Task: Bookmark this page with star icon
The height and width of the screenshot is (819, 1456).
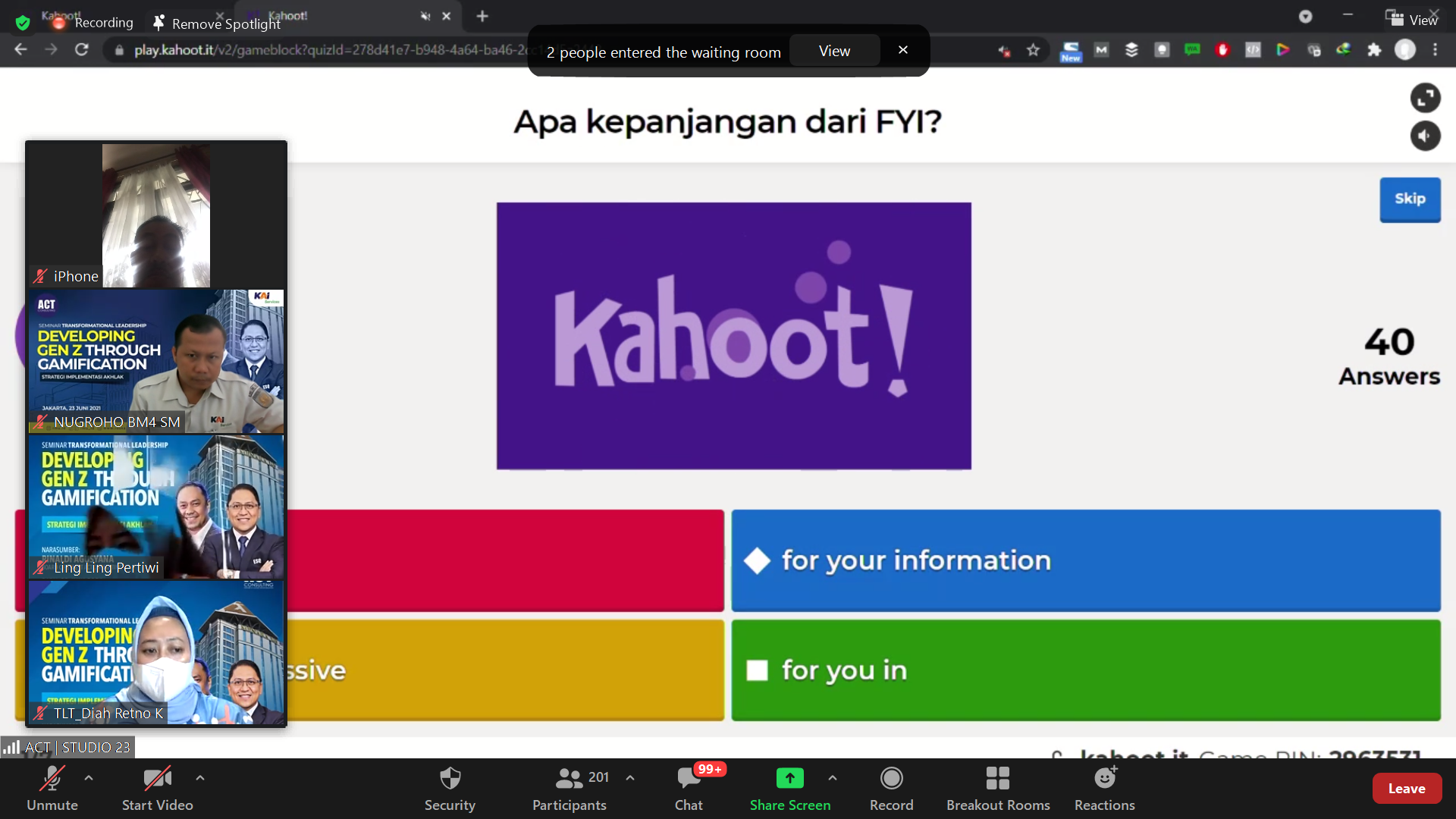Action: [x=1033, y=50]
